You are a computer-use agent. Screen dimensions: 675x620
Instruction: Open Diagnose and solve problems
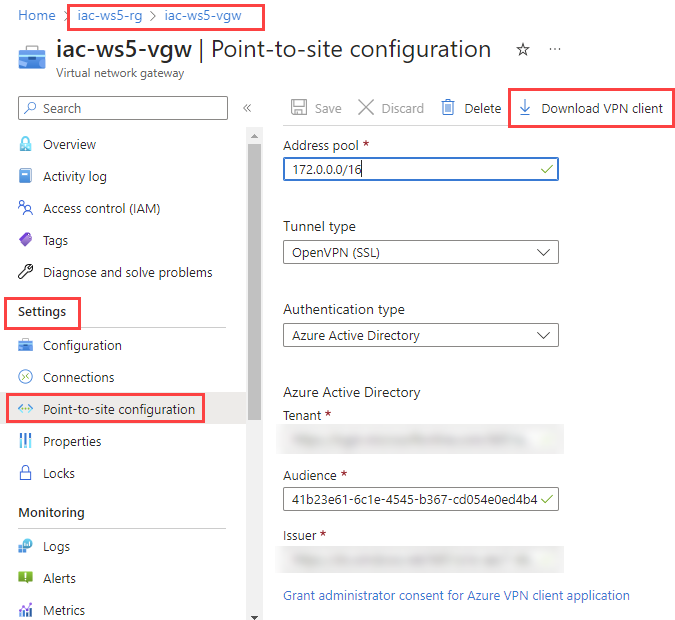128,273
